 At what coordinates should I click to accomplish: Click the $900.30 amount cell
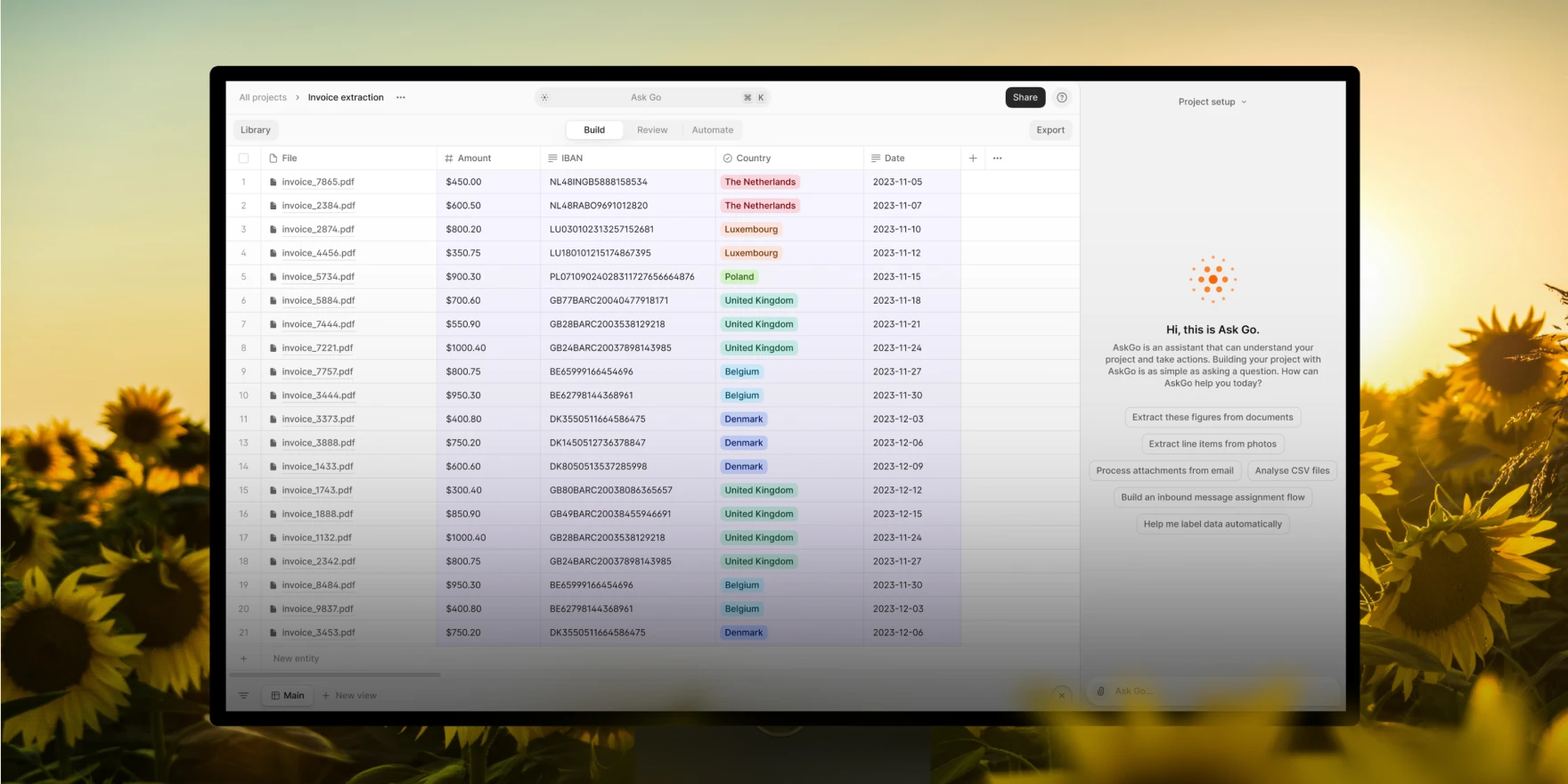[x=463, y=277]
